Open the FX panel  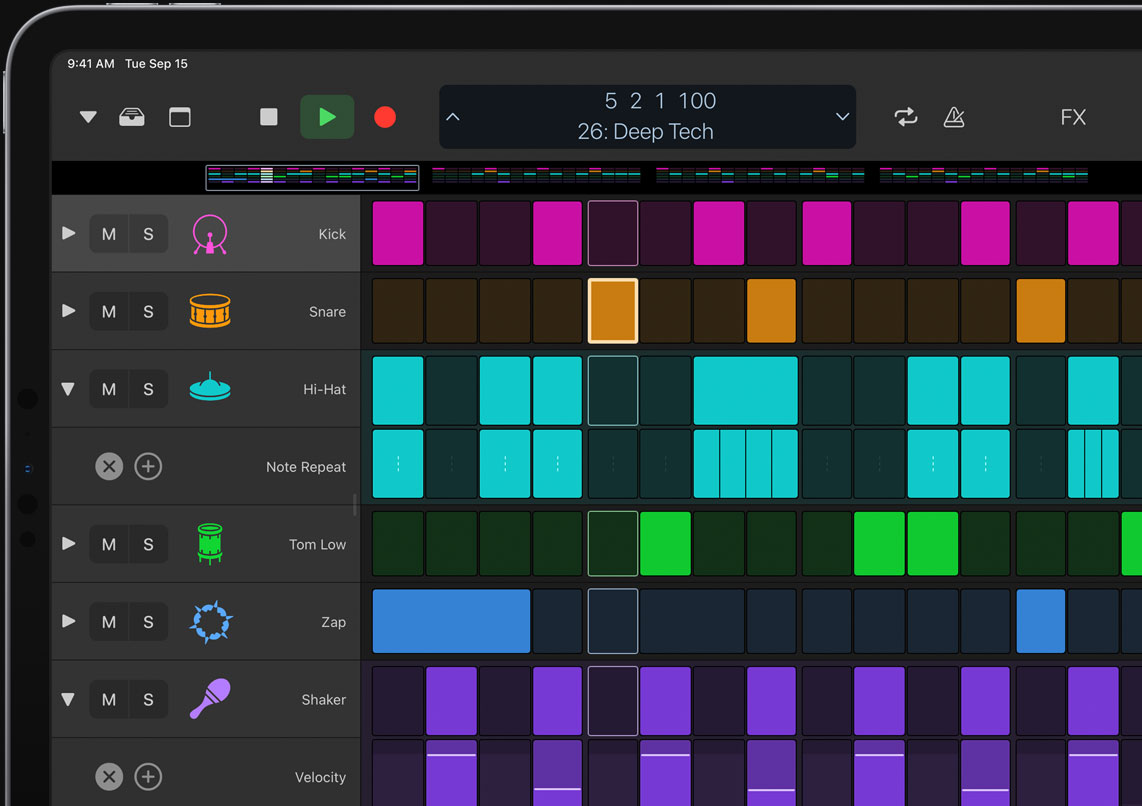point(1073,117)
